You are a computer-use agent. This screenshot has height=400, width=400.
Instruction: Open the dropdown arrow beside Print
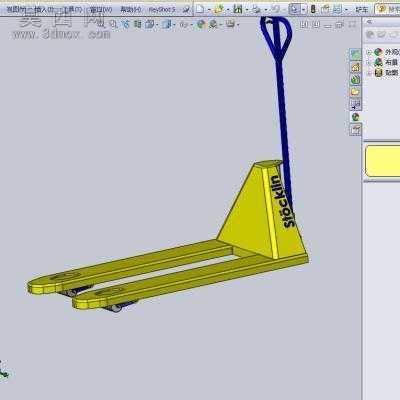pyautogui.click(x=266, y=10)
